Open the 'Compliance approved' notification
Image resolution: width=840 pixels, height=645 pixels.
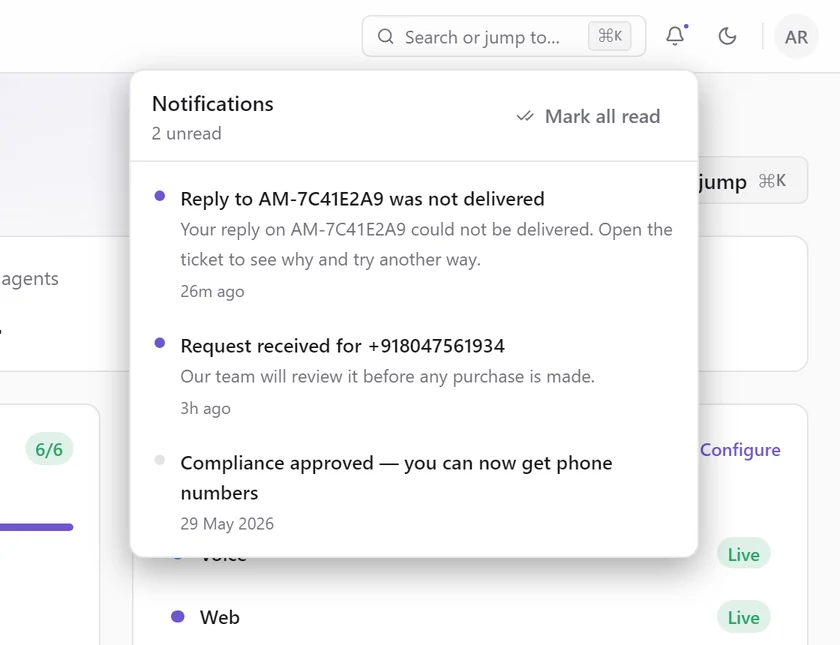click(414, 492)
